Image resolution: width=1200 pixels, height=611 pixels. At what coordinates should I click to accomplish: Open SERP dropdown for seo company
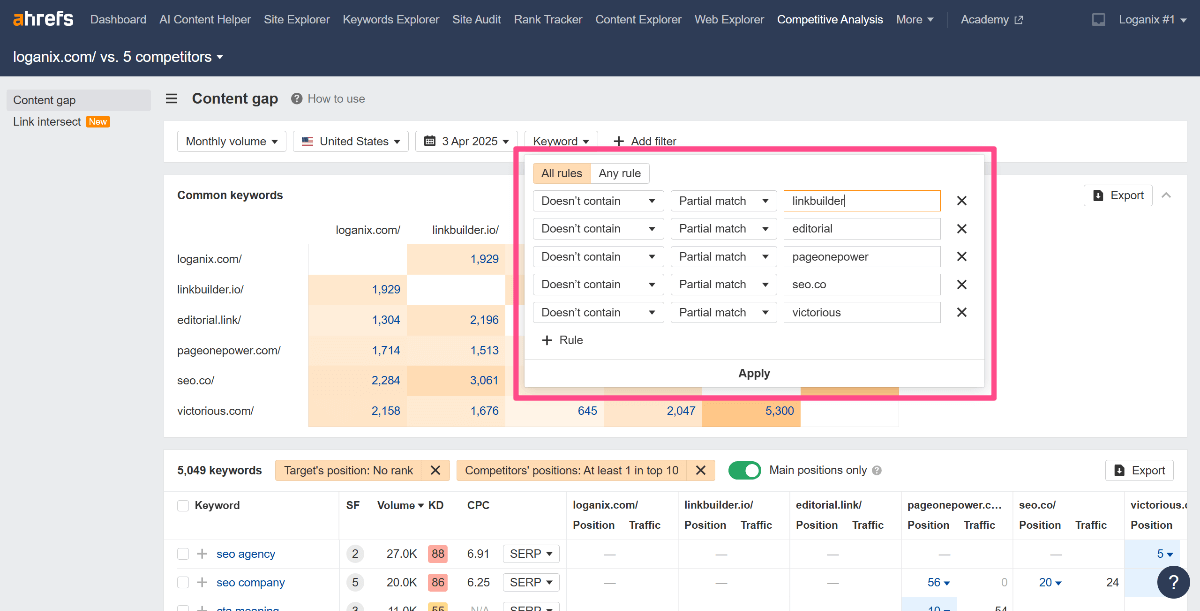click(531, 582)
